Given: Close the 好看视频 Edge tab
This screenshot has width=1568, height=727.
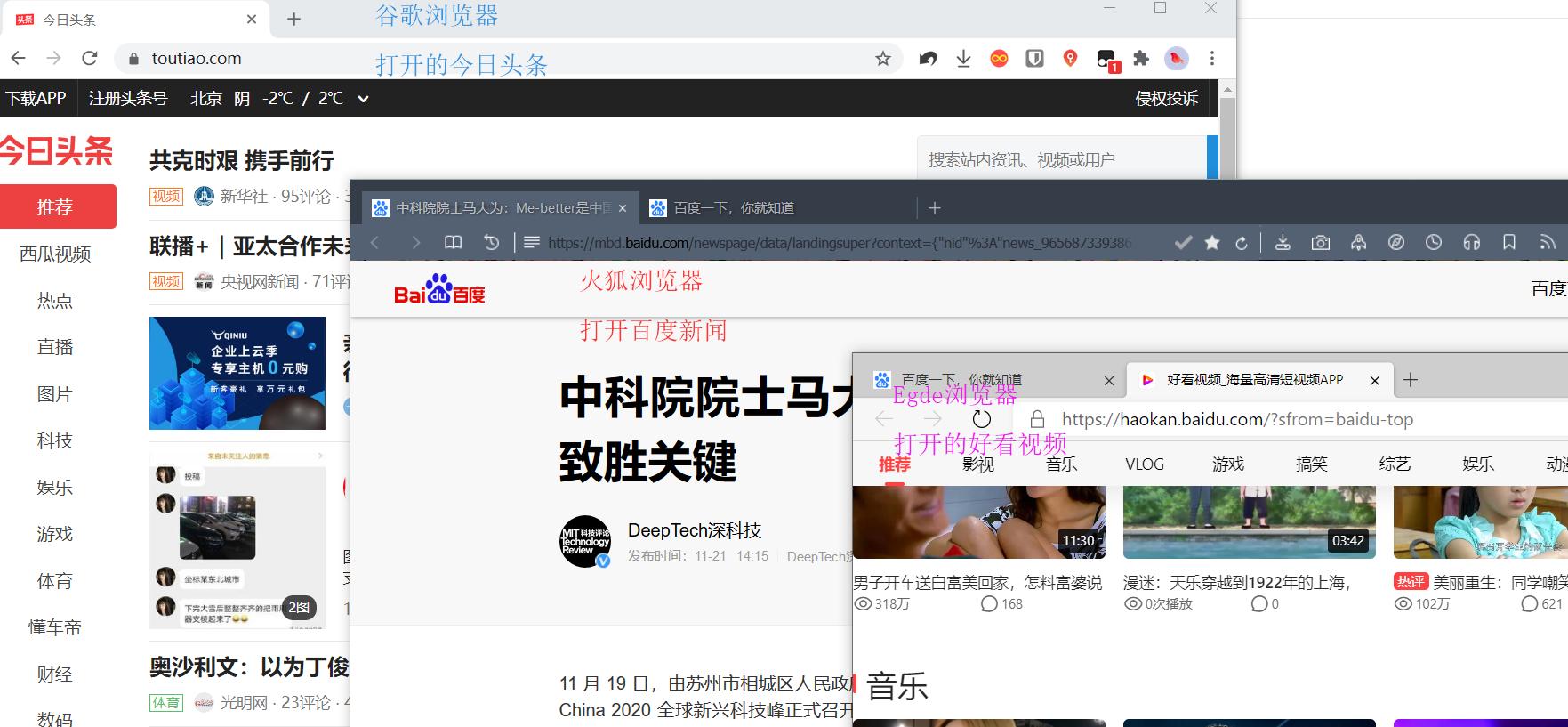Looking at the screenshot, I should click(x=1374, y=380).
